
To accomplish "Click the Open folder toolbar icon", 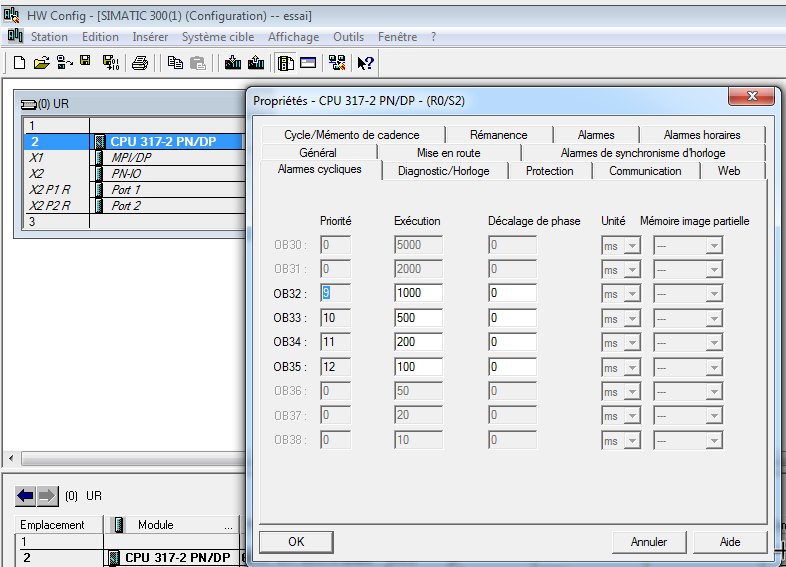I will coord(41,63).
